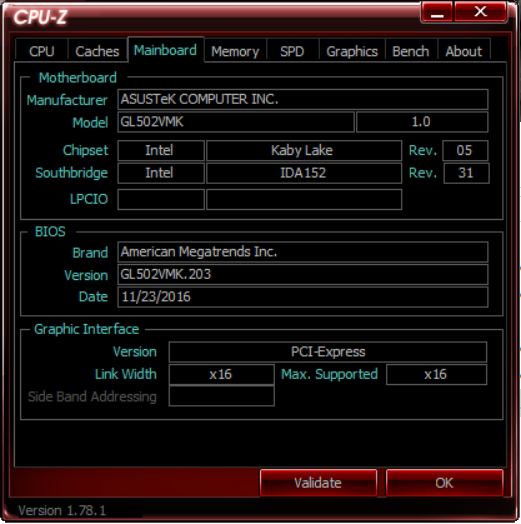Click the Mainboard tab
This screenshot has height=524, width=521.
[166, 50]
